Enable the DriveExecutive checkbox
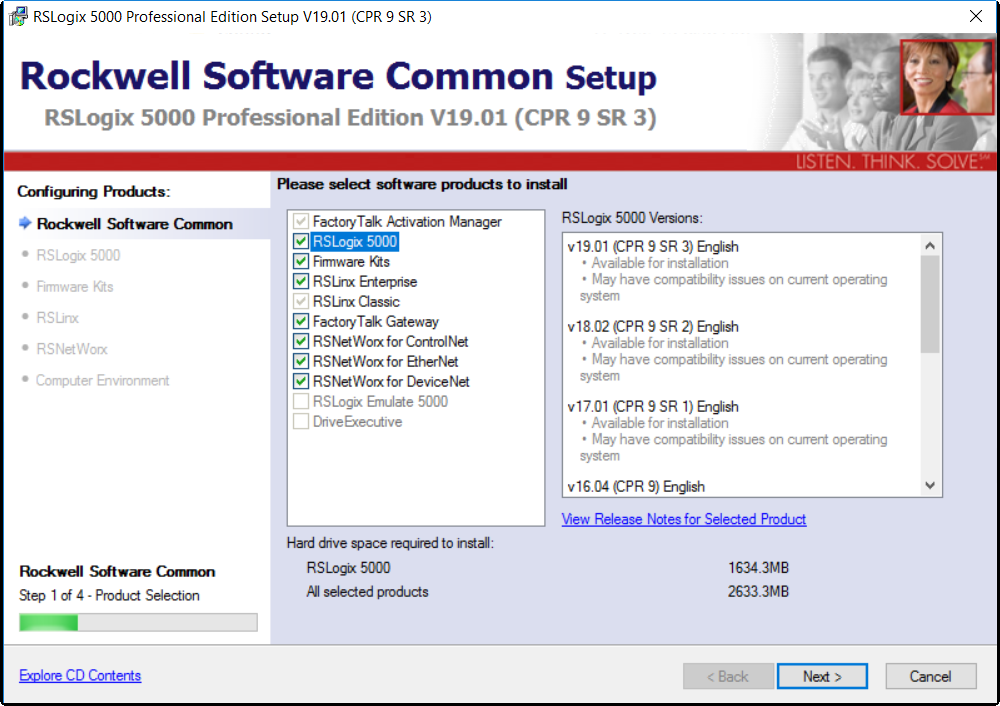 coord(300,422)
